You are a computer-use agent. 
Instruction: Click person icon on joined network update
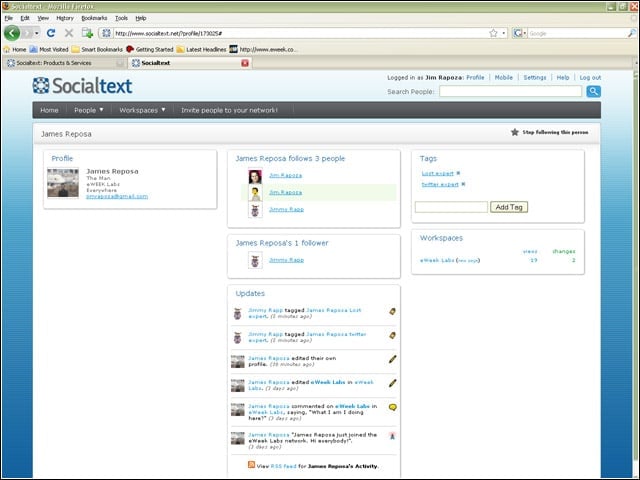tap(392, 436)
